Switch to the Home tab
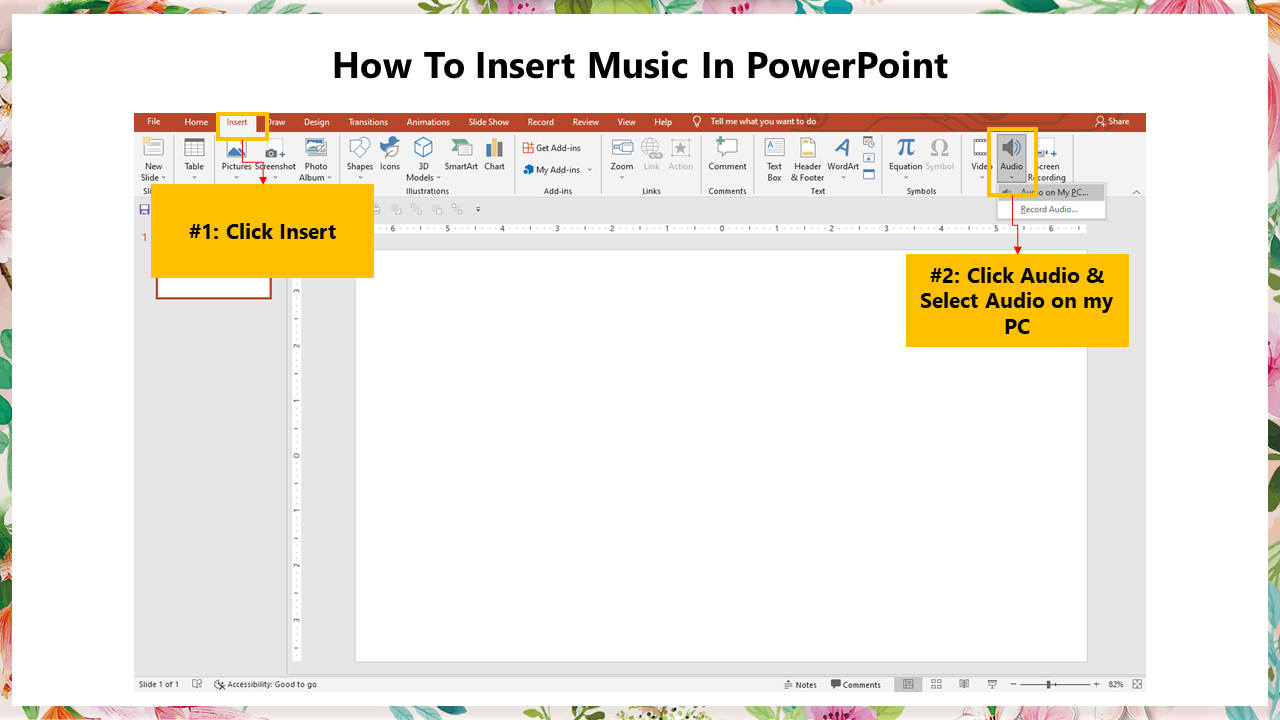The image size is (1280, 720). [x=196, y=122]
